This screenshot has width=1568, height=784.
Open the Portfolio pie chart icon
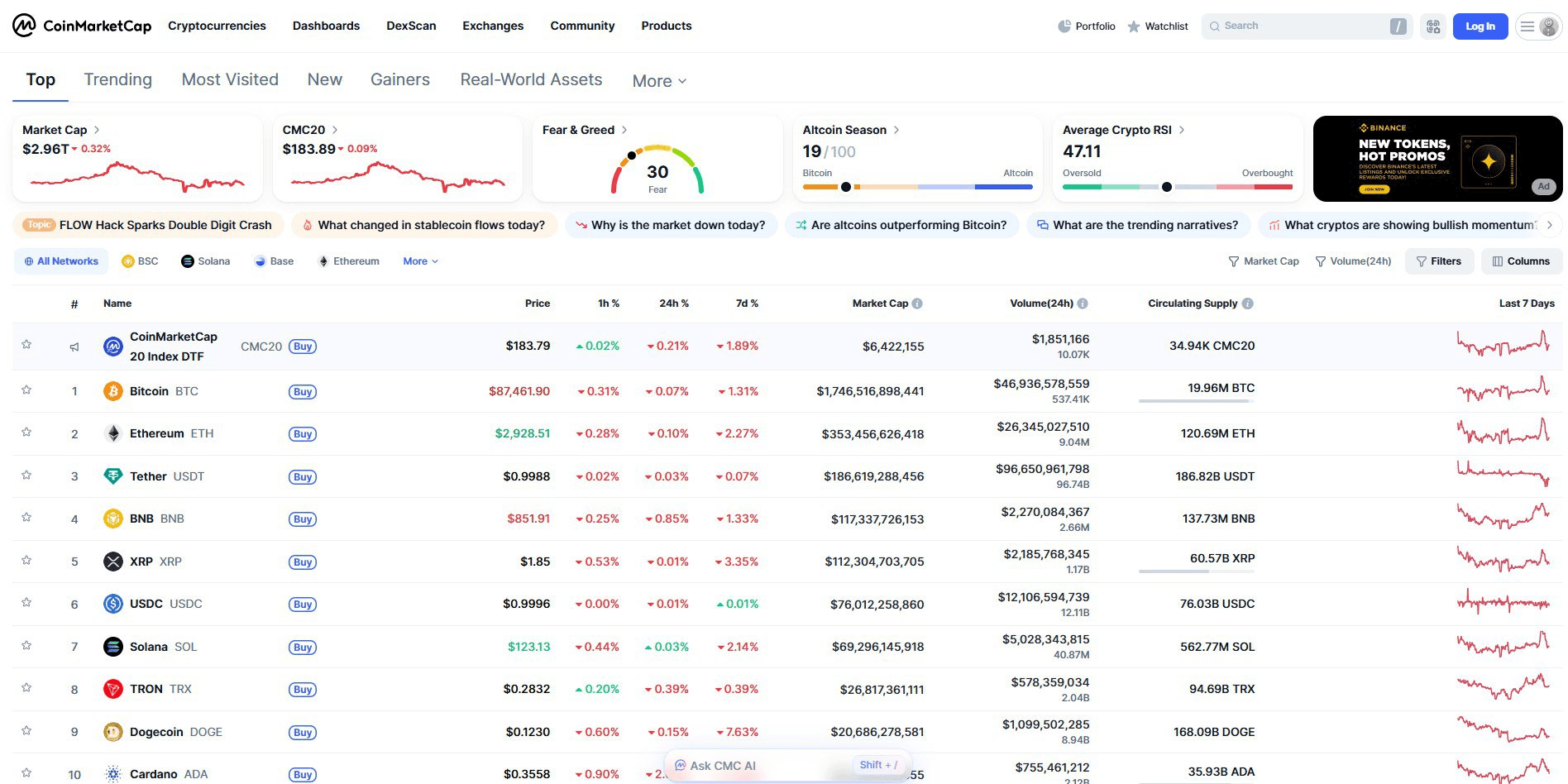[x=1064, y=26]
